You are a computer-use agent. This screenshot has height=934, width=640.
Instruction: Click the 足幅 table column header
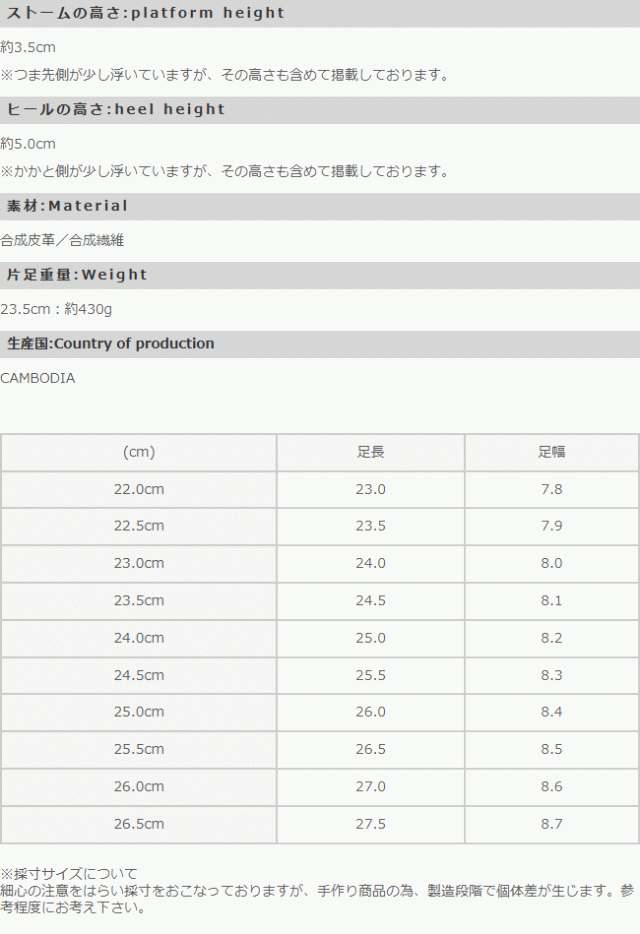tap(551, 452)
